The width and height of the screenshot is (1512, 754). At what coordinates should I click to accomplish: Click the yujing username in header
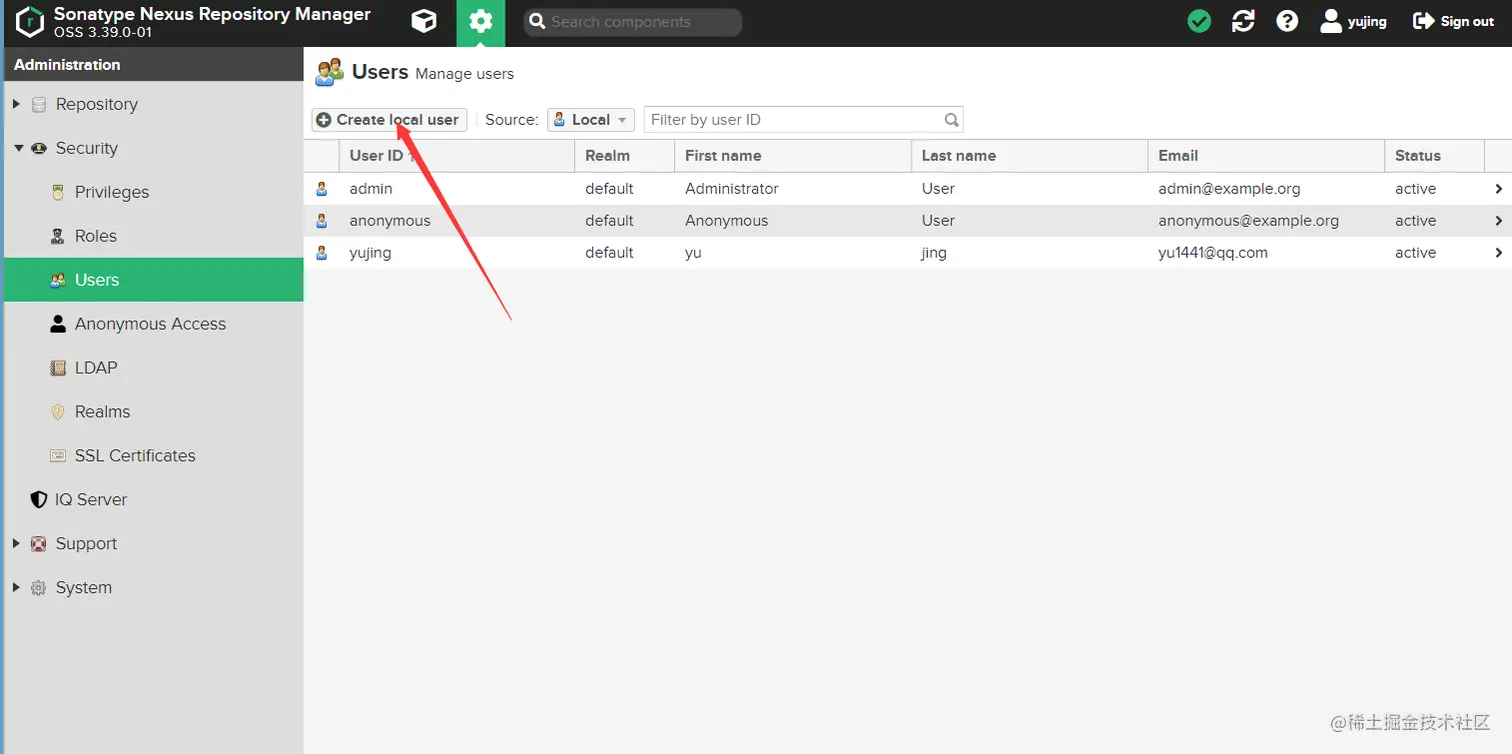coord(1367,21)
